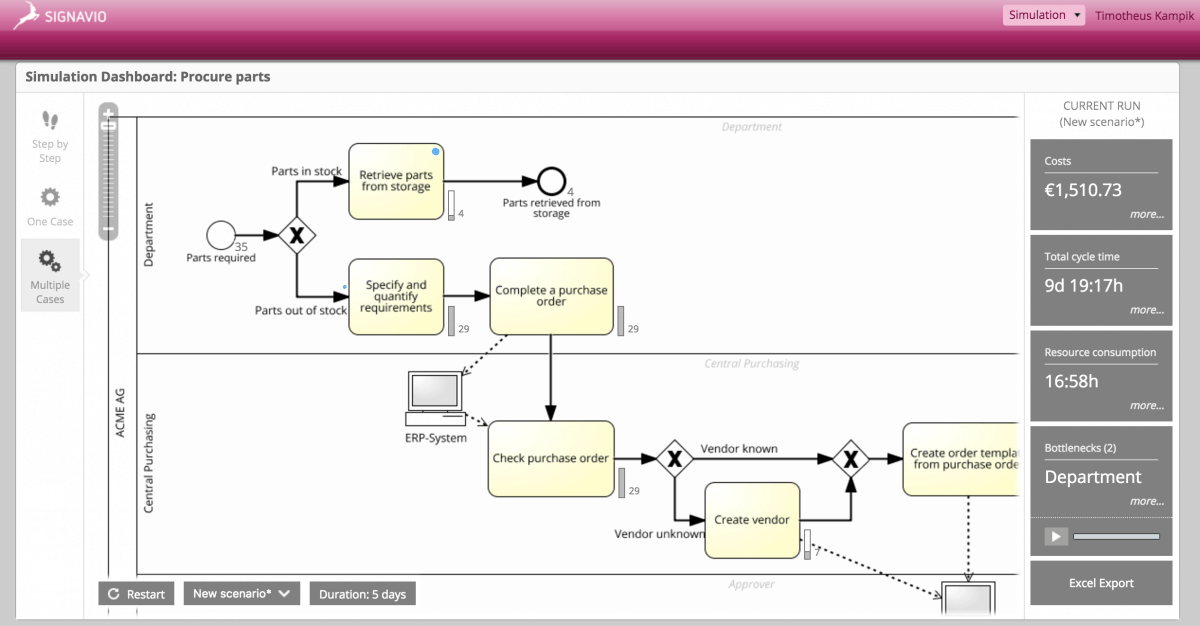The height and width of the screenshot is (626, 1200).
Task: Click the double gears Multiple Cases icon
Action: coord(50,262)
